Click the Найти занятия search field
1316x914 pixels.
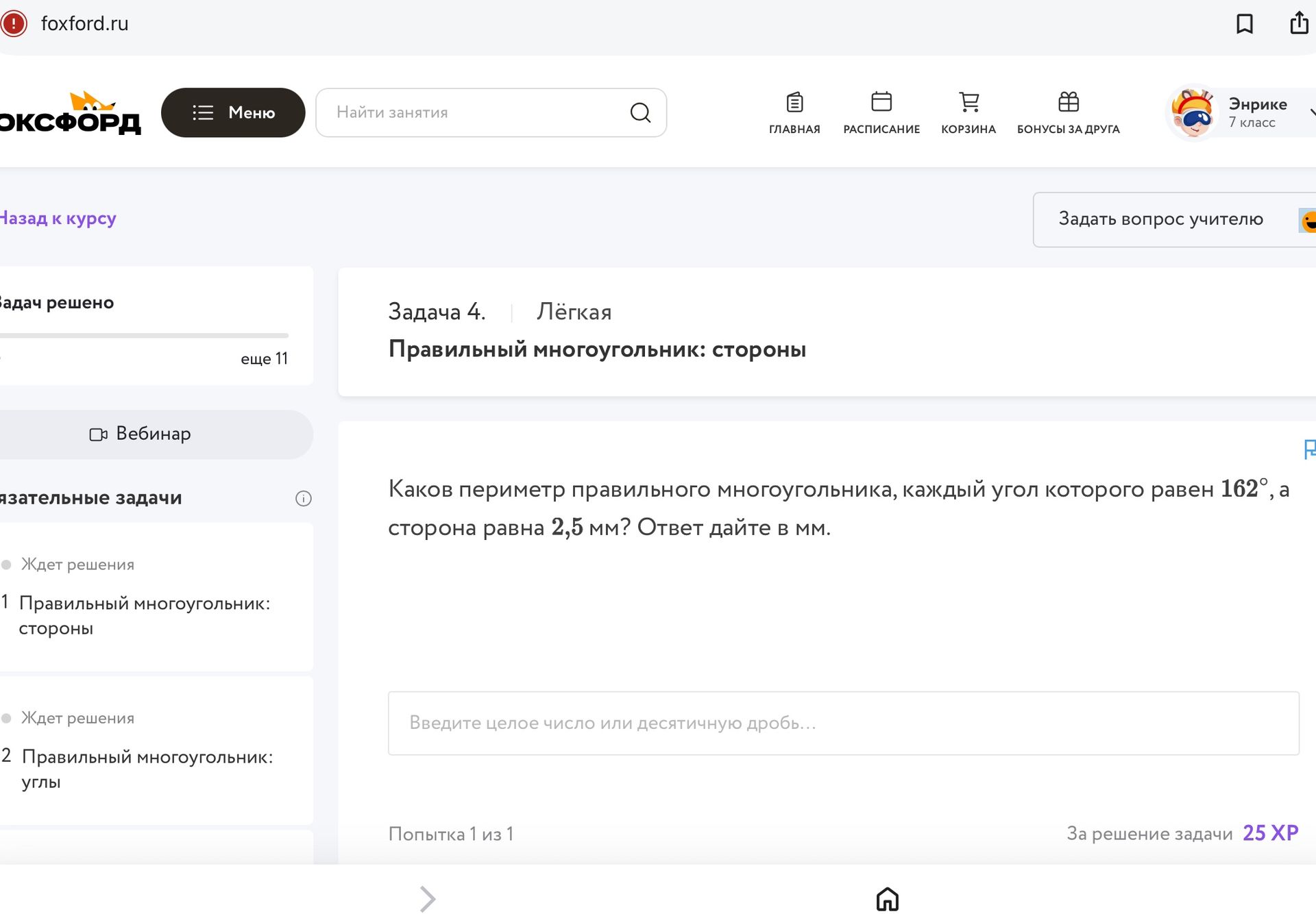coord(491,112)
